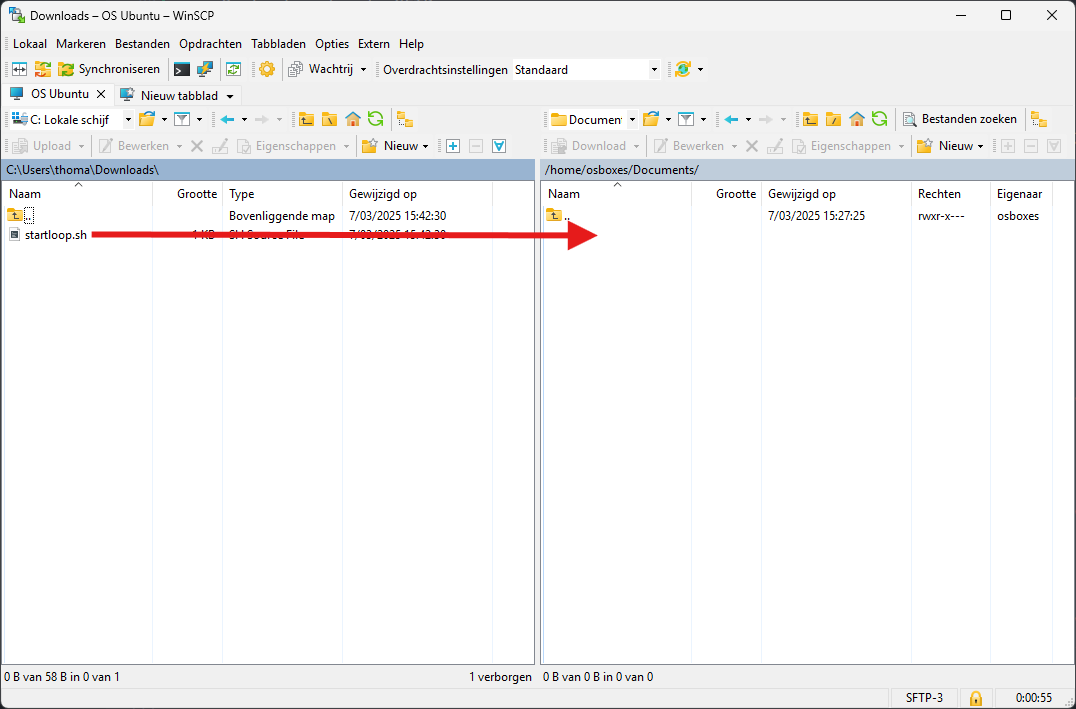Toggle the filter icon on remote panel

pyautogui.click(x=688, y=118)
